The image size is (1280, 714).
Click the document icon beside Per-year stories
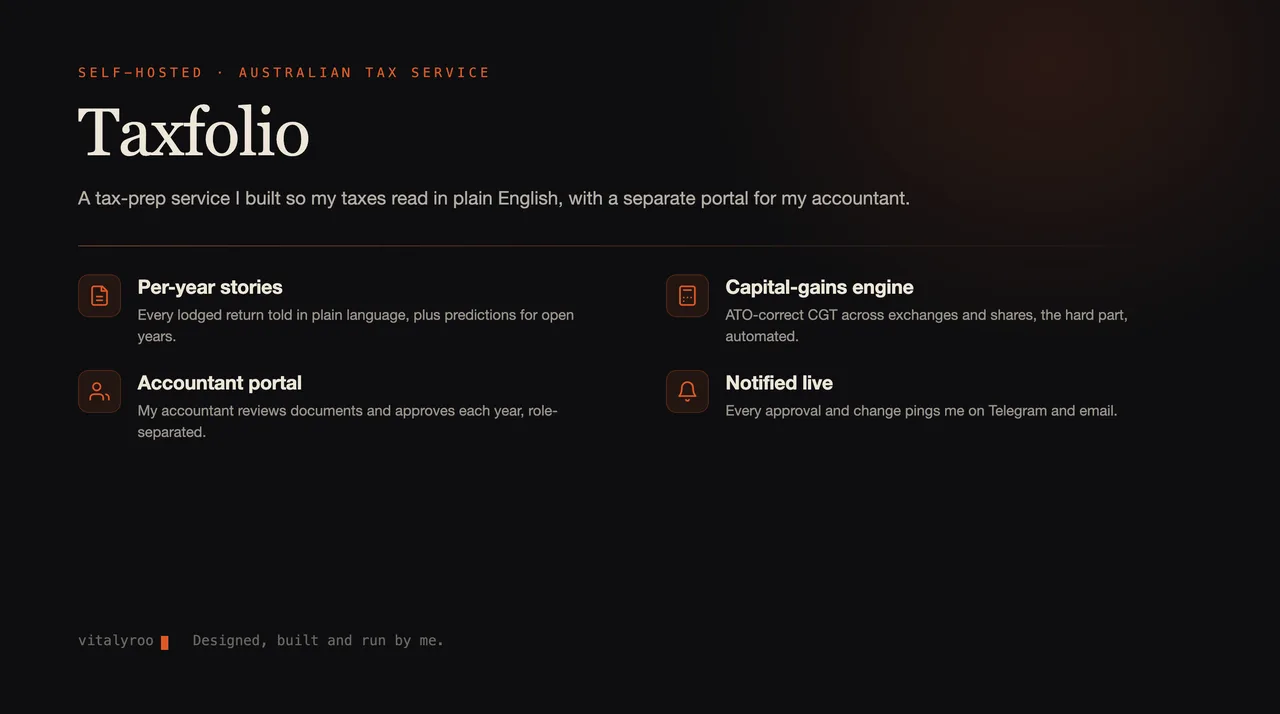pyautogui.click(x=99, y=296)
